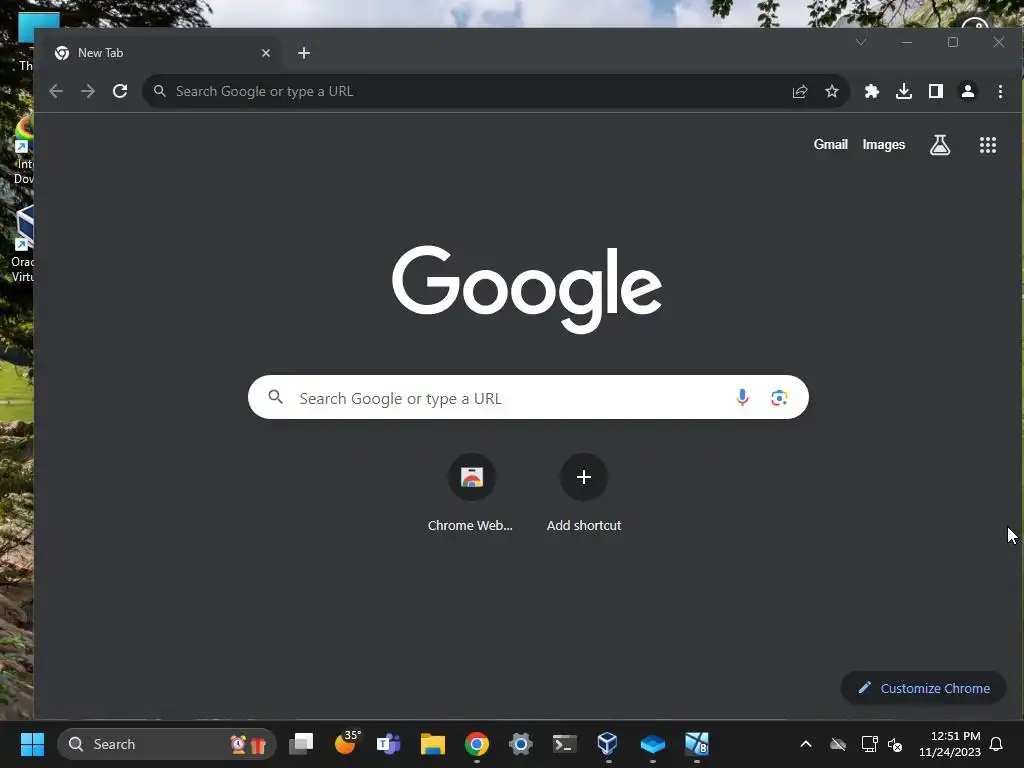This screenshot has height=768, width=1024.
Task: Open a new tab with the plus button
Action: click(x=304, y=53)
